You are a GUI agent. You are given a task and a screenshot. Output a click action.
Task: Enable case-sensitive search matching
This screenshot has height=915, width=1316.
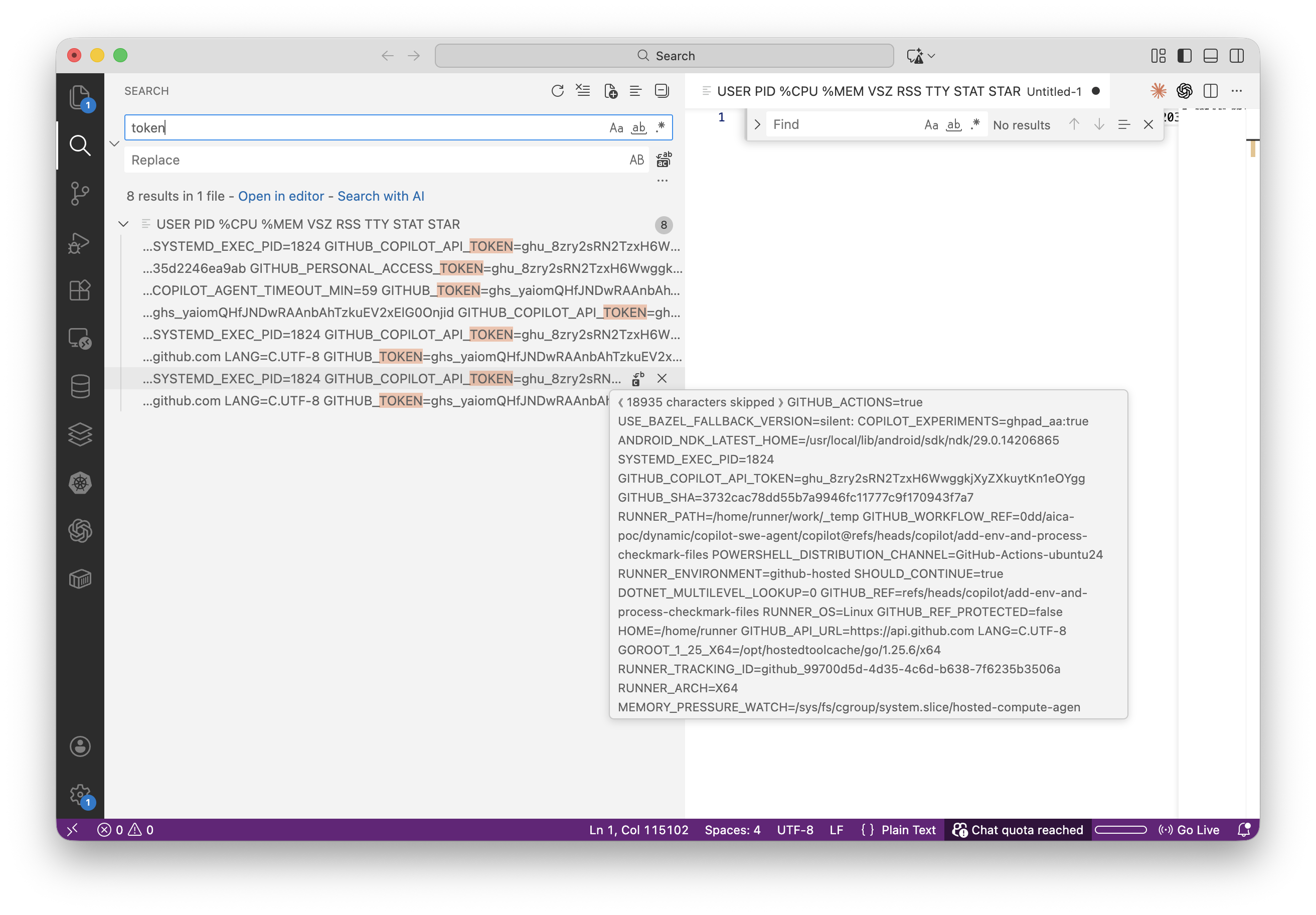[x=617, y=127]
